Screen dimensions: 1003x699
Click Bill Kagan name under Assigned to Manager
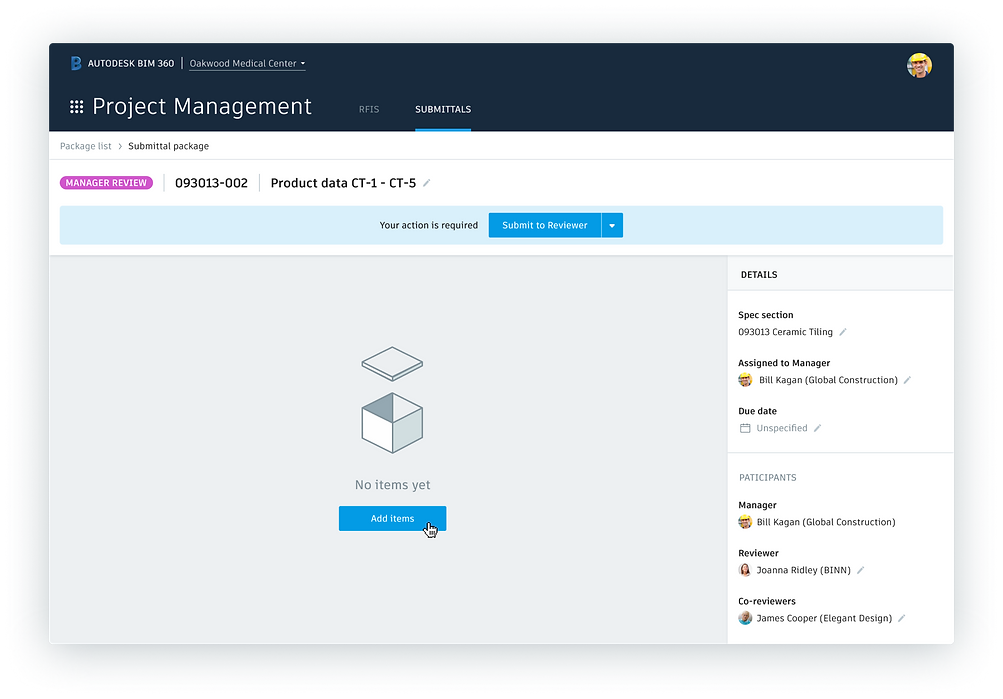828,380
